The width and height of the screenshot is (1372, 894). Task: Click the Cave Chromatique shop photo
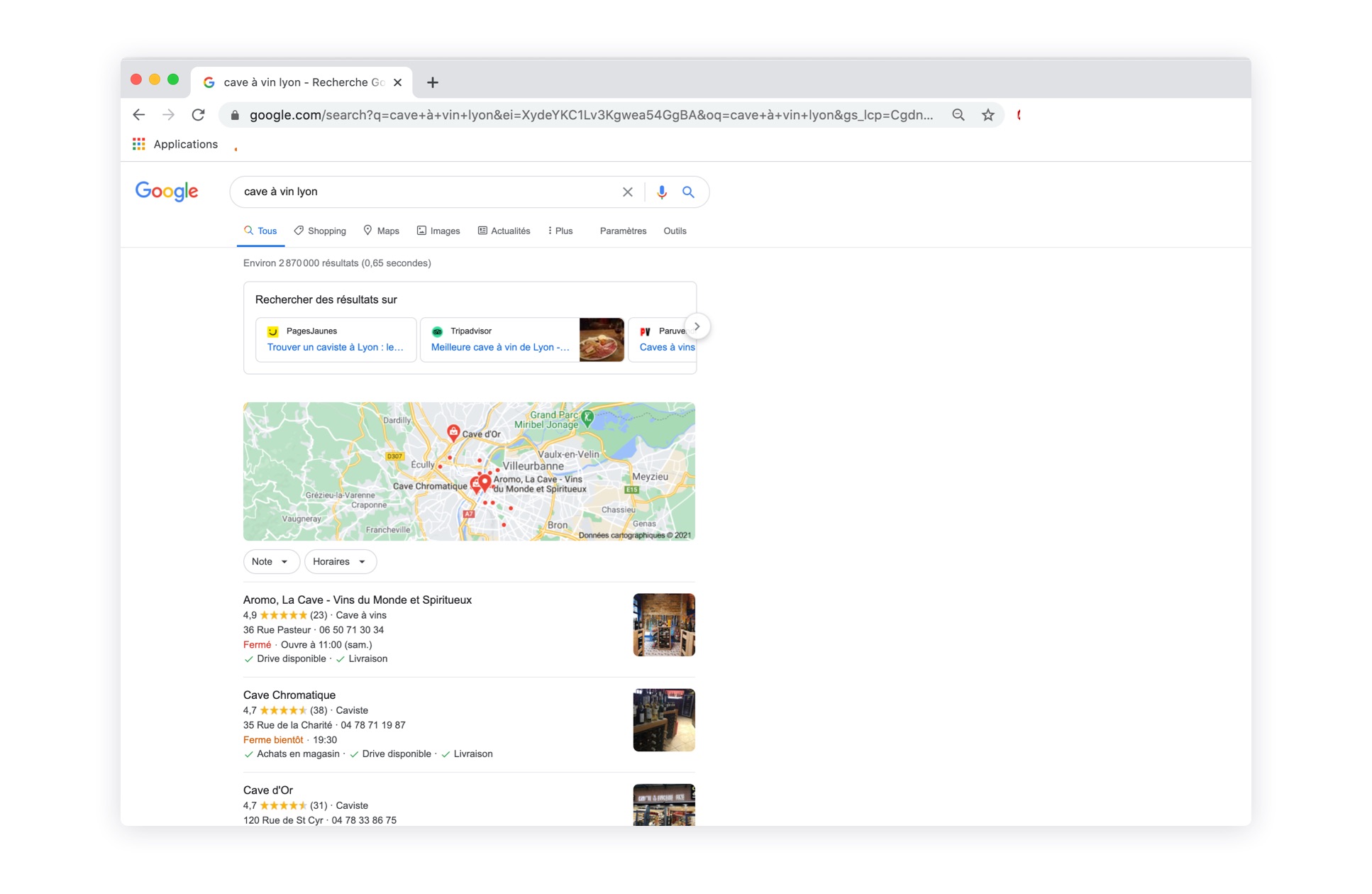click(664, 719)
